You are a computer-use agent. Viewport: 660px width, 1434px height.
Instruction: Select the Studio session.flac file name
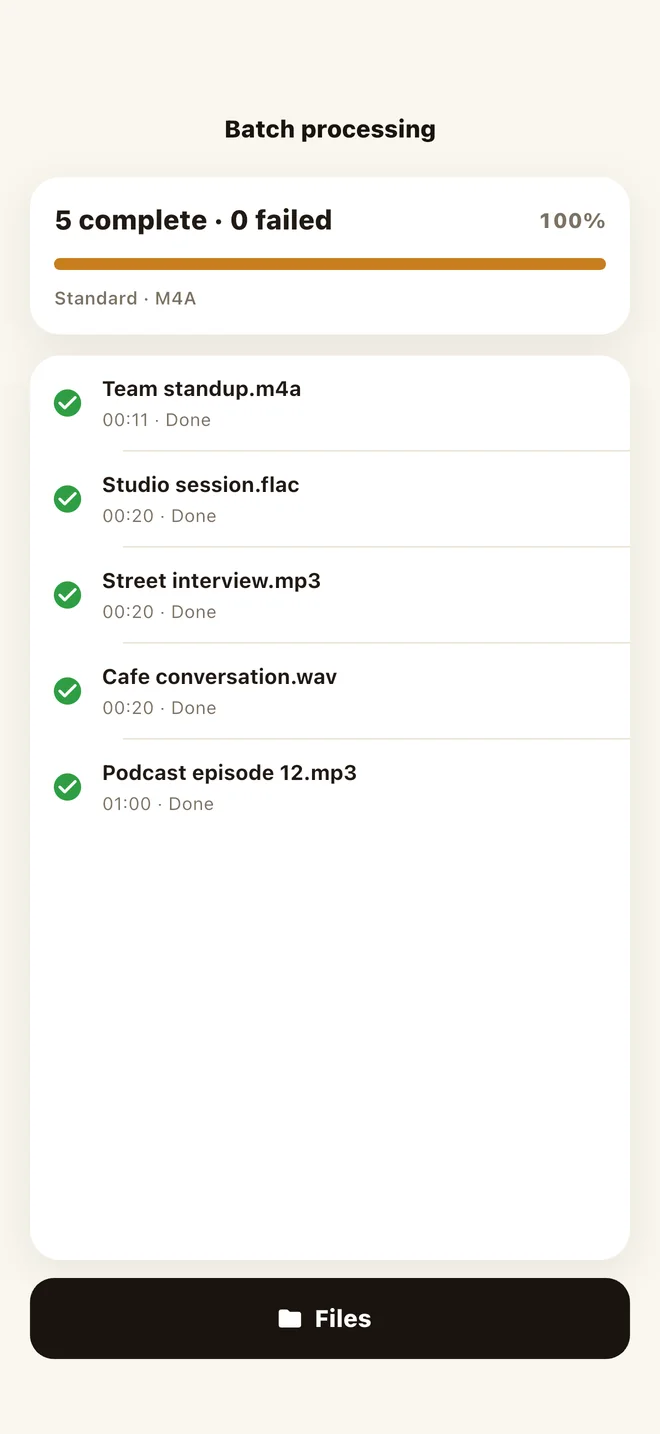pos(200,485)
